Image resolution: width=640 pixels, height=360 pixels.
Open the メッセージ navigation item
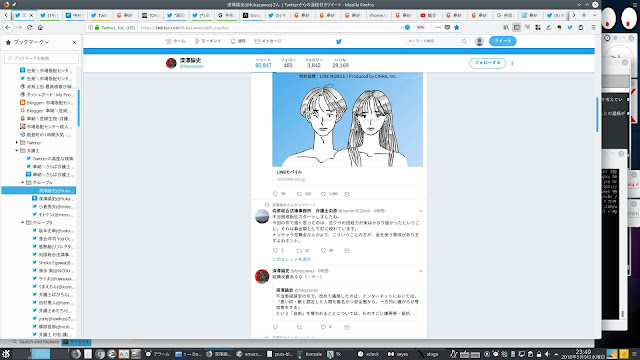point(268,41)
